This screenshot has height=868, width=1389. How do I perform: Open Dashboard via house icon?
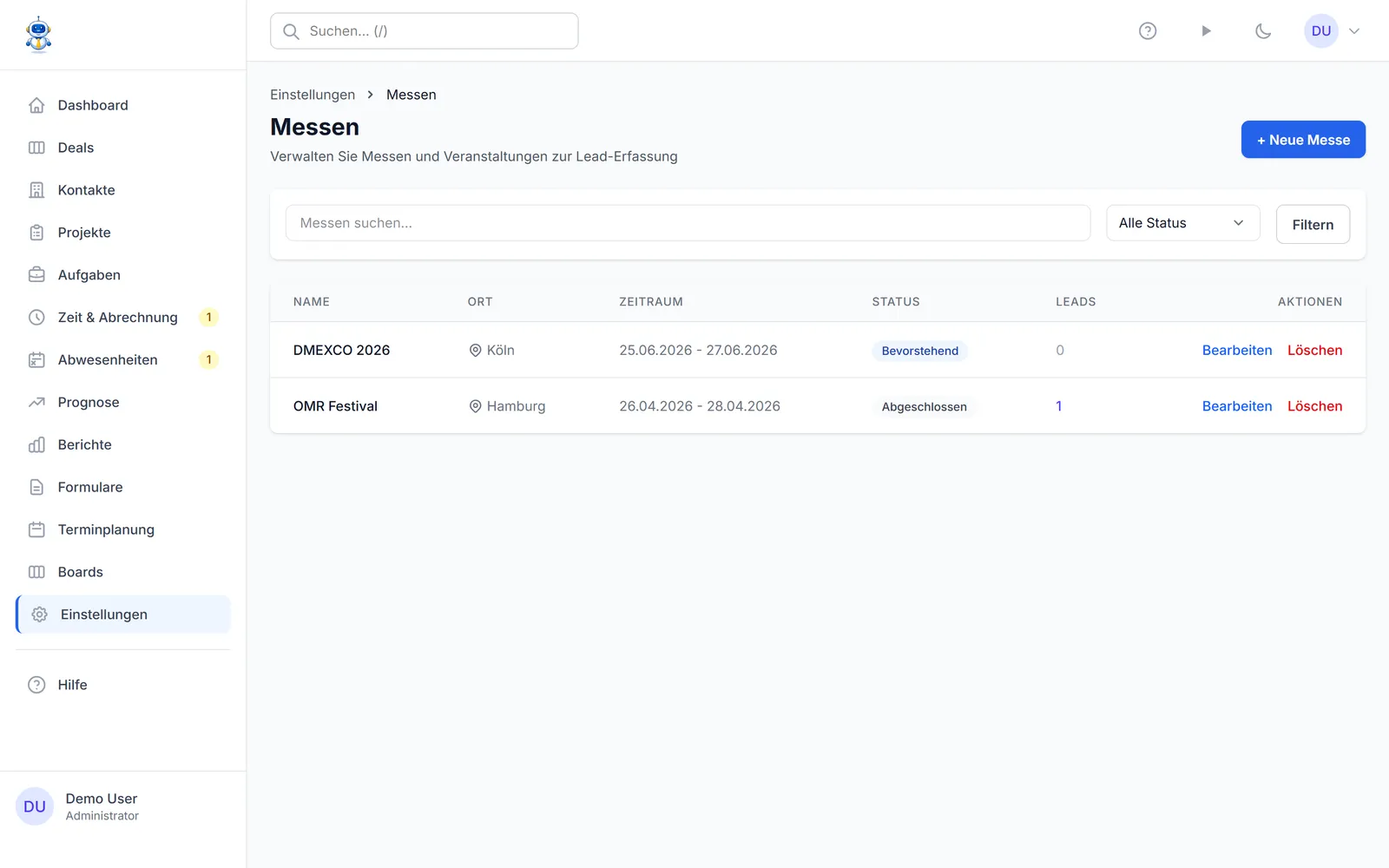[x=36, y=105]
